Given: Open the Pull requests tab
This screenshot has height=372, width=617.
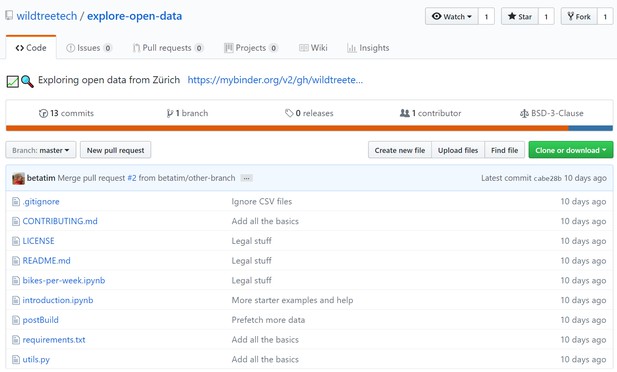Looking at the screenshot, I should point(168,48).
